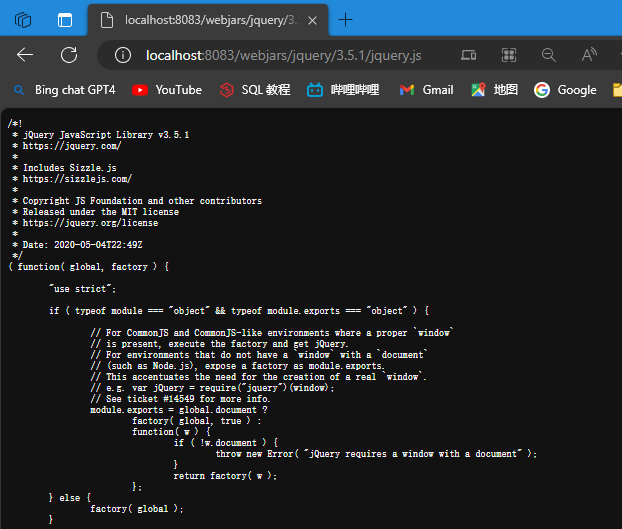
Task: Click 'Copyright JS Foundation and other contributors' line
Action: pyautogui.click(x=142, y=201)
